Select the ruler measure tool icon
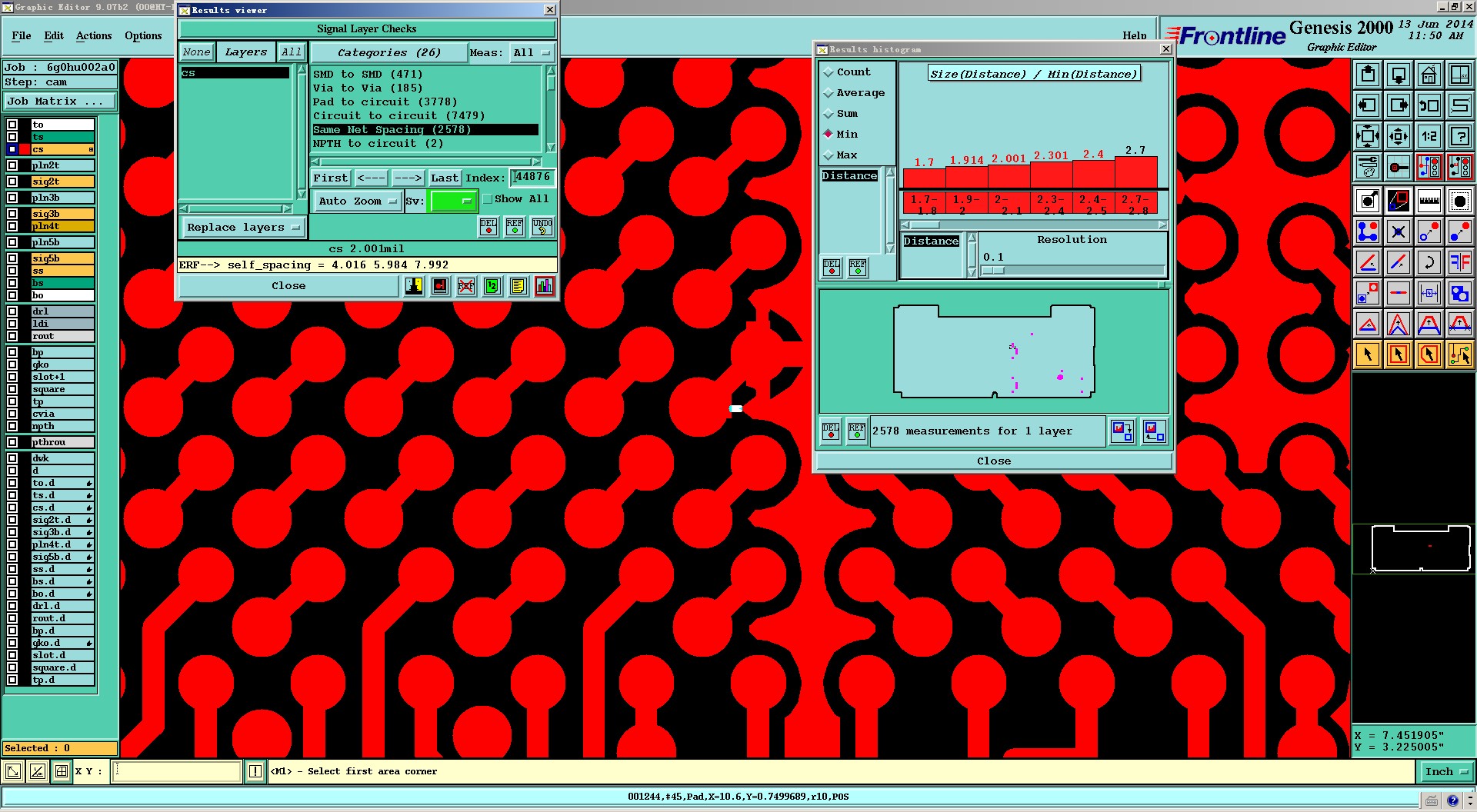Viewport: 1477px width, 812px height. 1429,201
